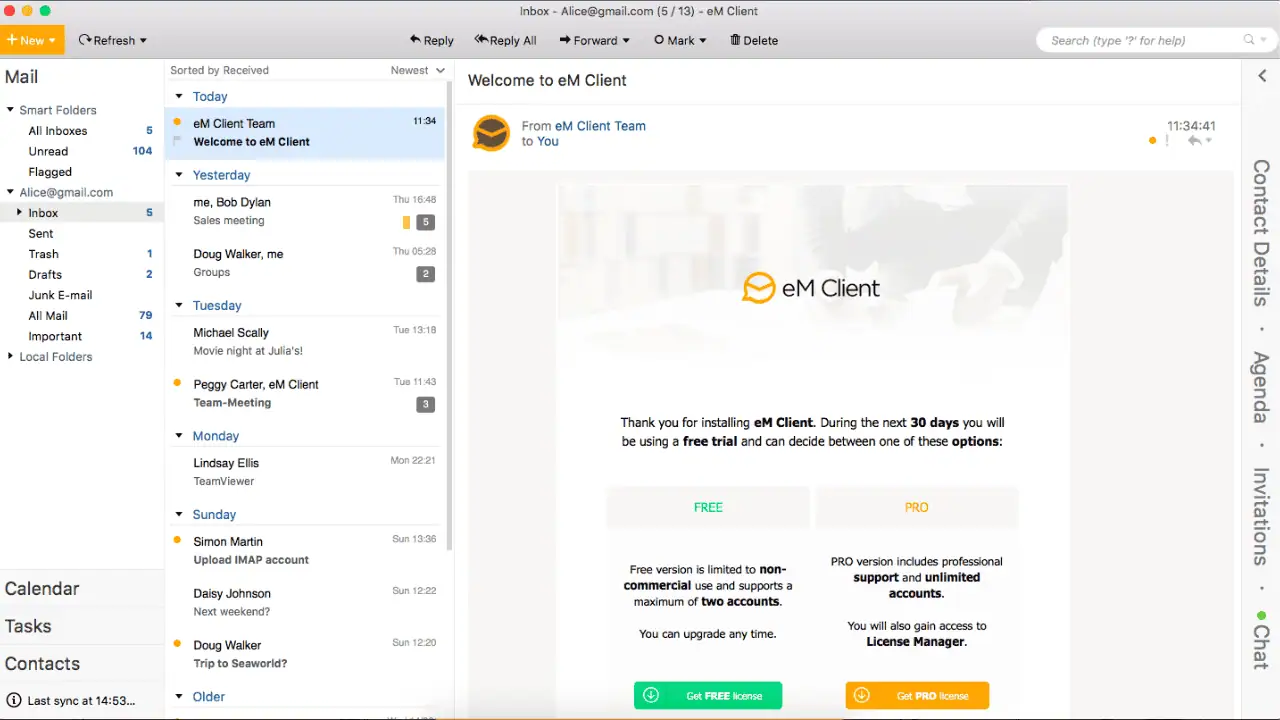
Task: Click the Get FREE license button
Action: [x=708, y=695]
